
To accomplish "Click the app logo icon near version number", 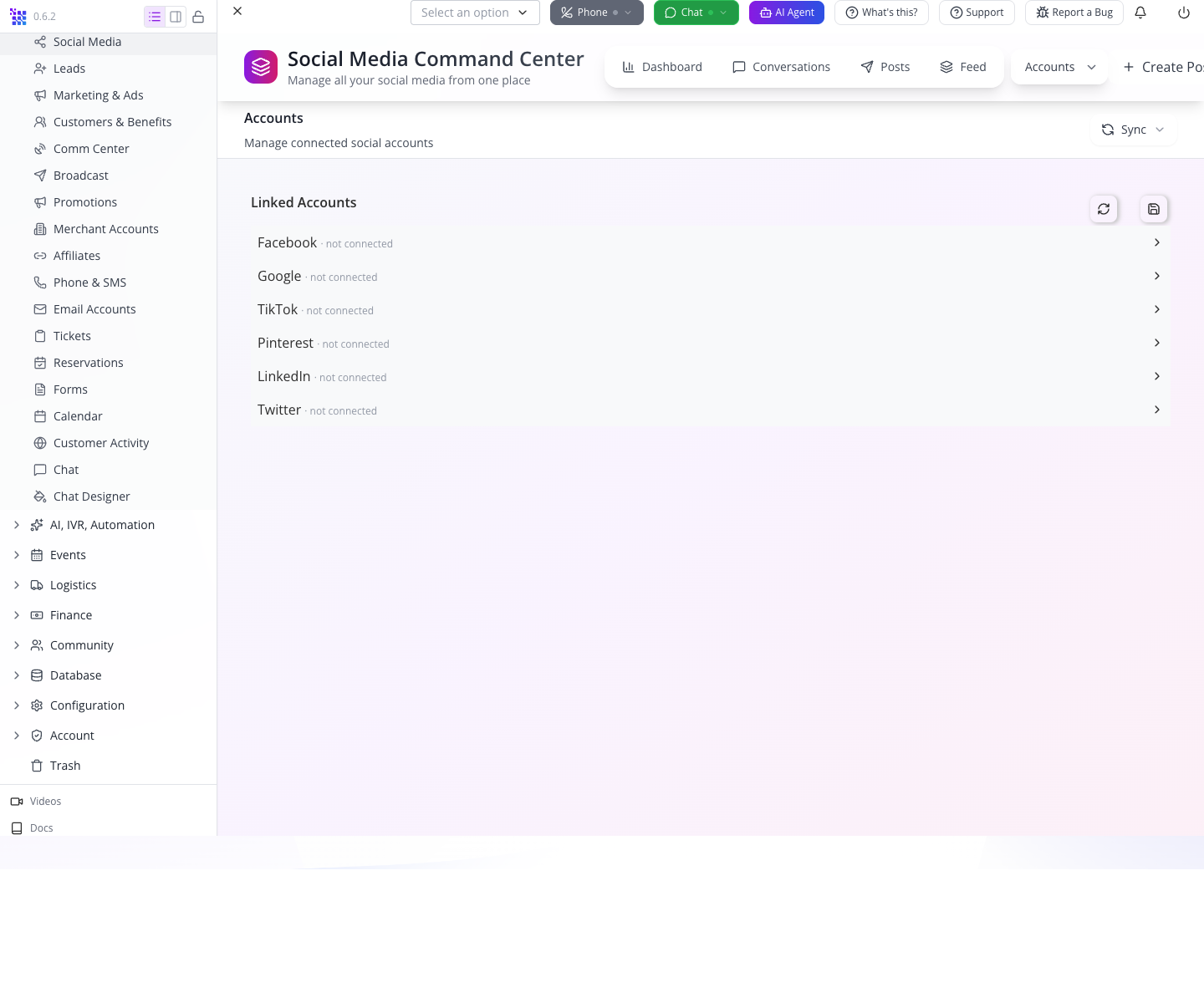I will pyautogui.click(x=18, y=17).
